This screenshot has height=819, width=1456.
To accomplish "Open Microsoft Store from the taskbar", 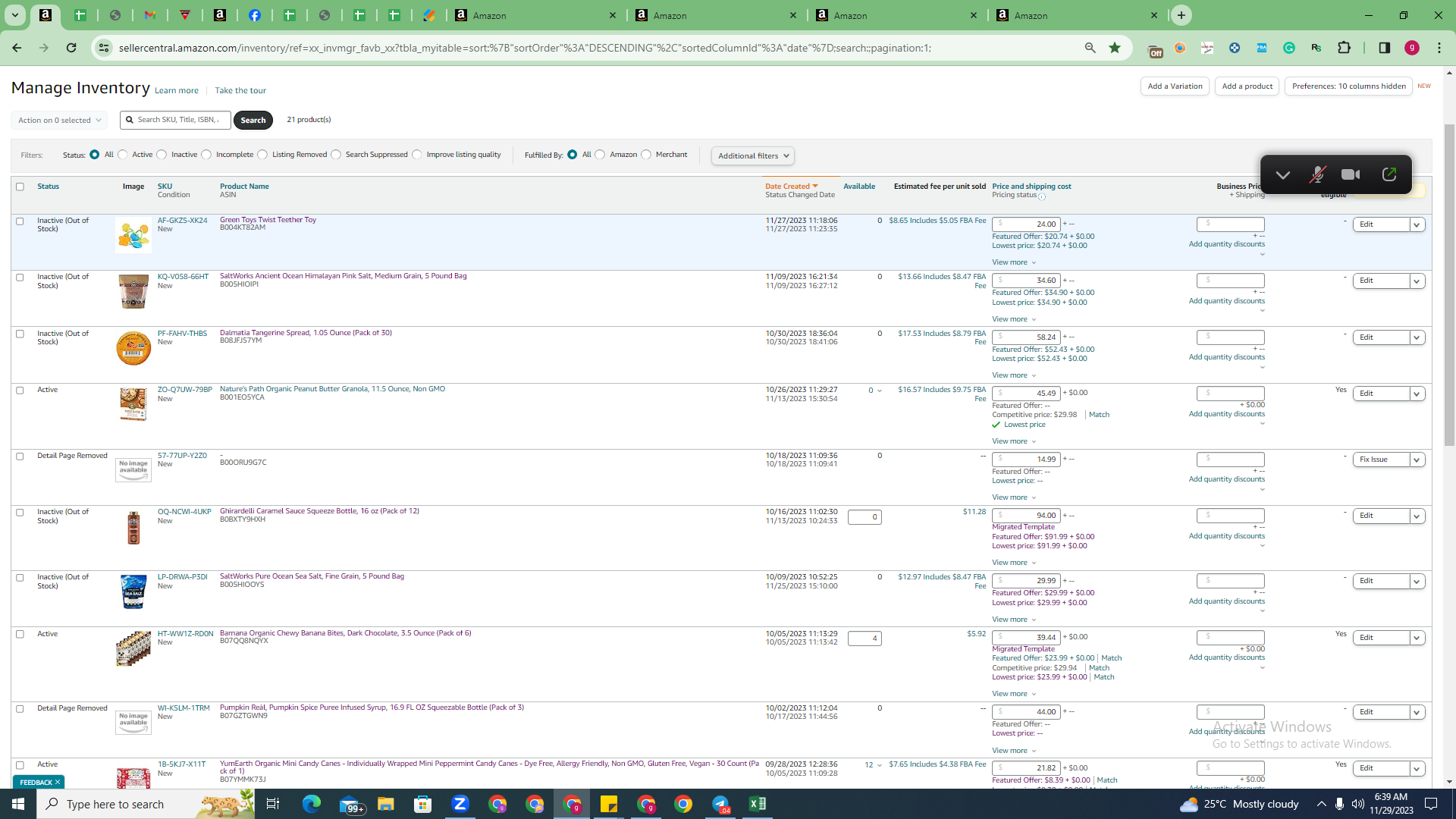I will pos(423,804).
